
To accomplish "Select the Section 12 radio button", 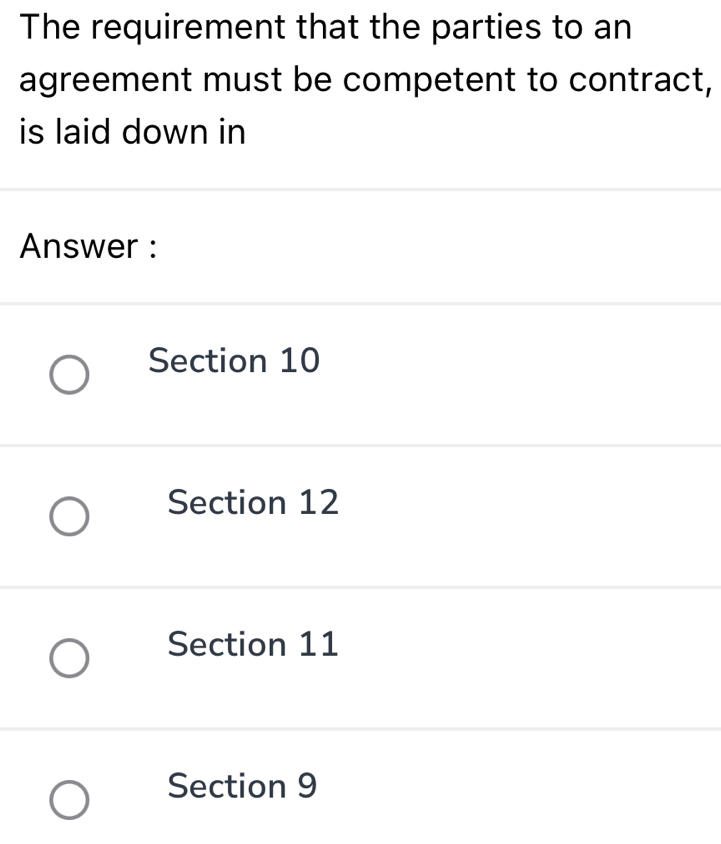I will [x=70, y=517].
